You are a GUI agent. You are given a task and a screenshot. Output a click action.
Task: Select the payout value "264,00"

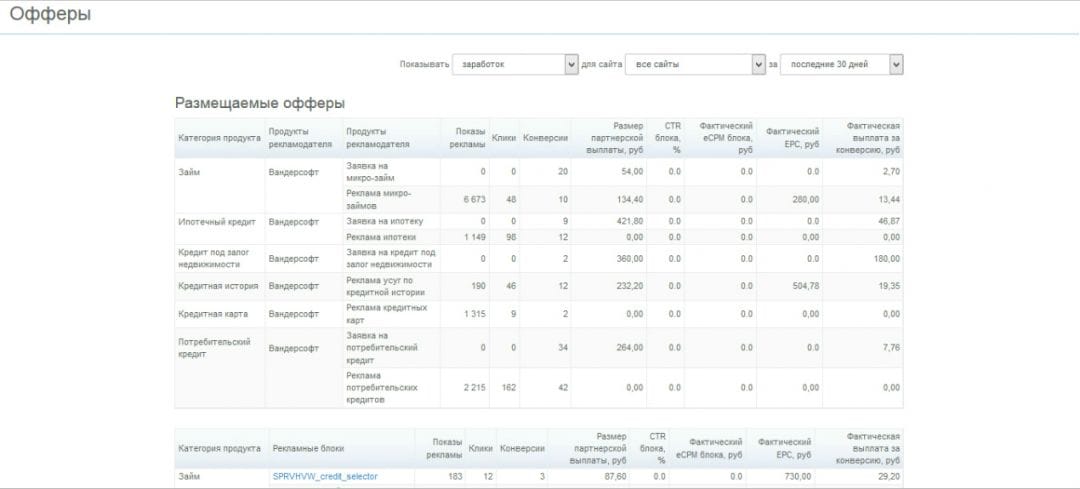coord(630,348)
